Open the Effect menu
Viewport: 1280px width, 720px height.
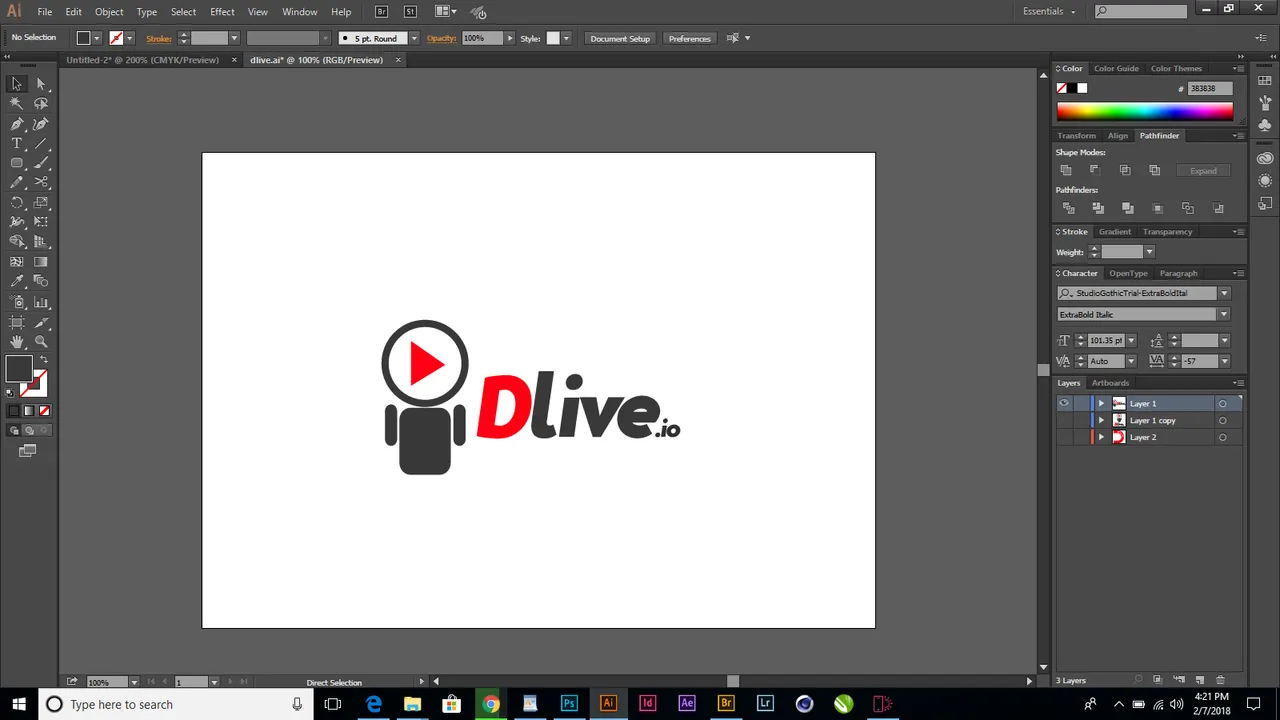coord(222,11)
